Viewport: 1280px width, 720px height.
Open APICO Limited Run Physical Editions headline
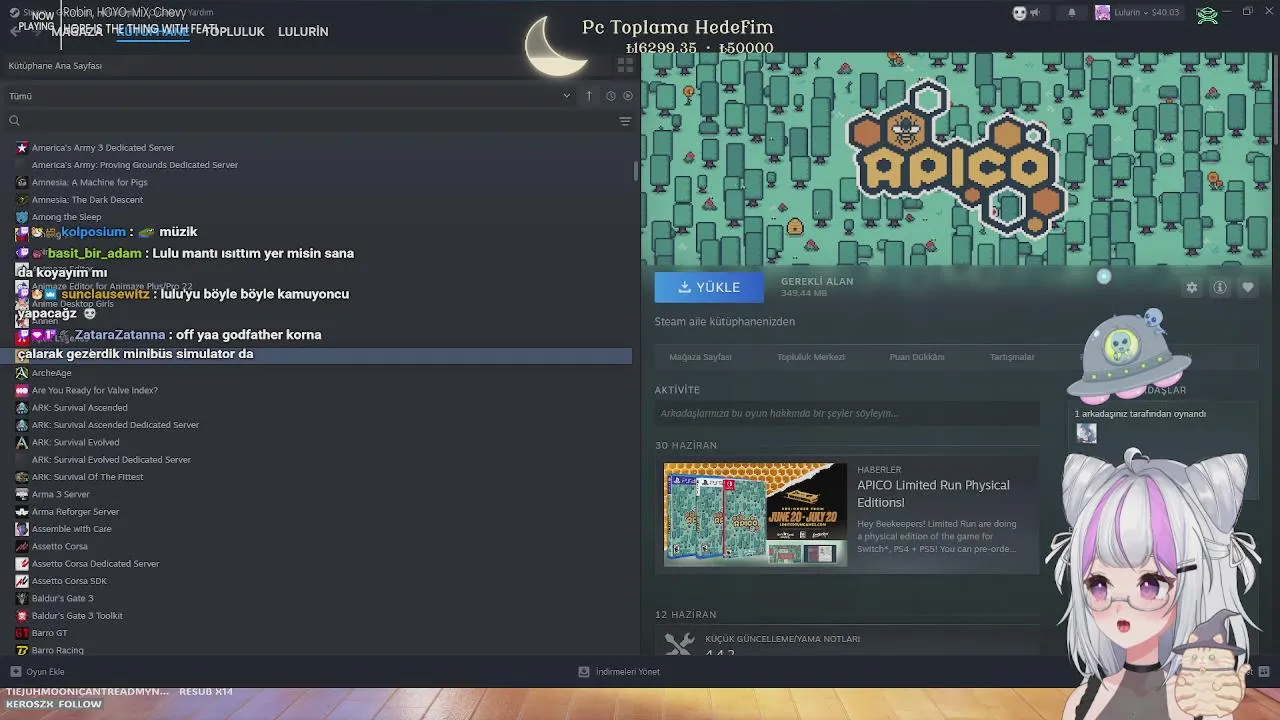click(933, 494)
